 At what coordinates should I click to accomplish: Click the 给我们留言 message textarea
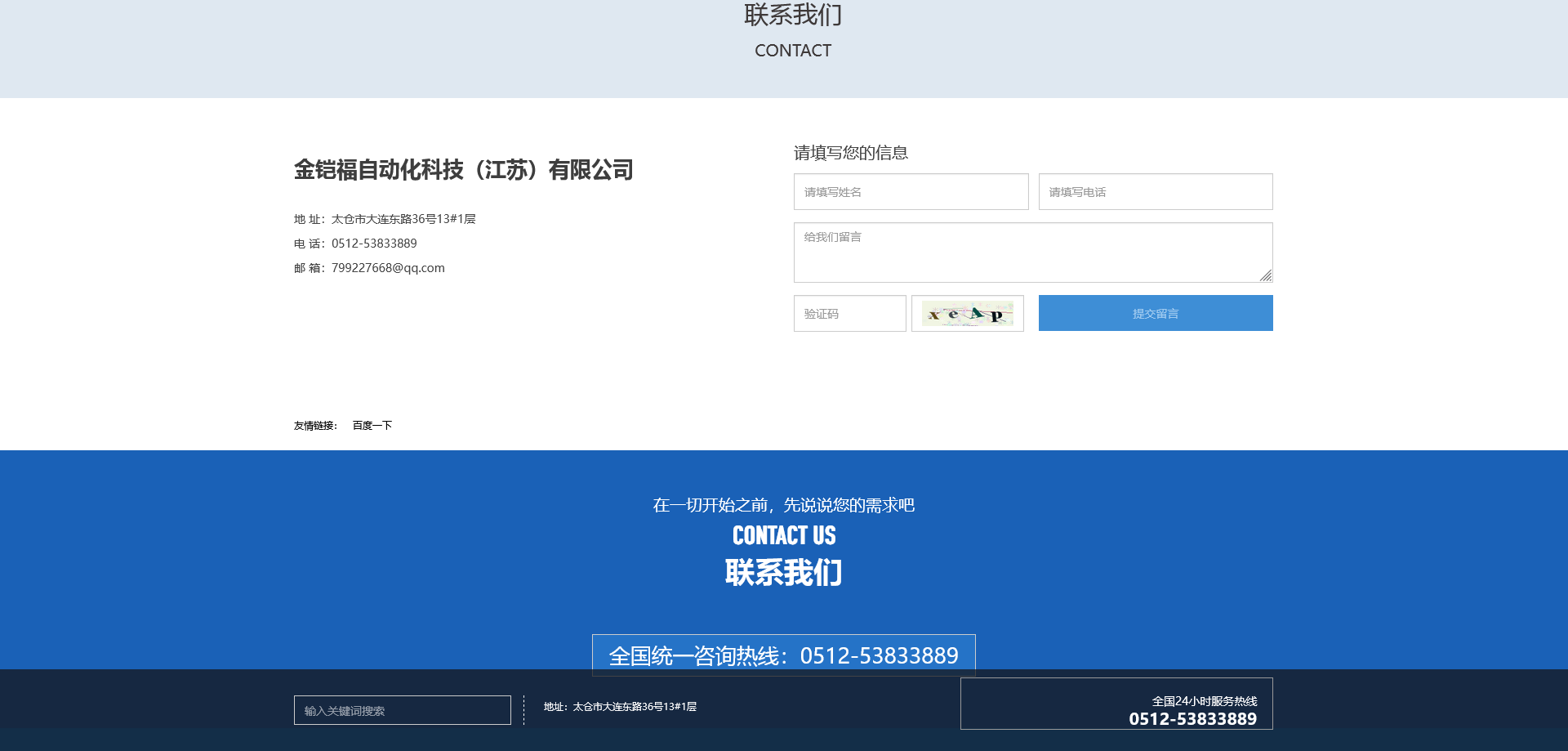tap(1032, 252)
